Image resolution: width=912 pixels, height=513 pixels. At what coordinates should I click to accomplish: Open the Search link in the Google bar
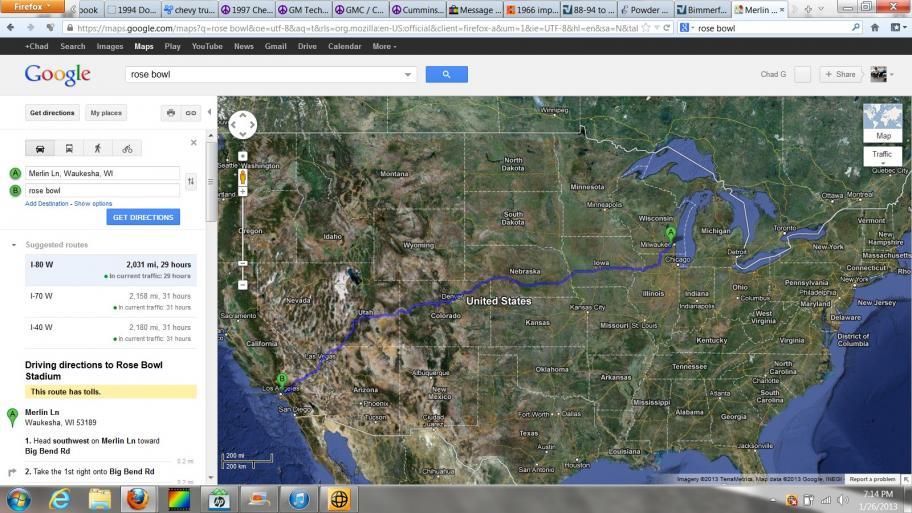point(73,47)
